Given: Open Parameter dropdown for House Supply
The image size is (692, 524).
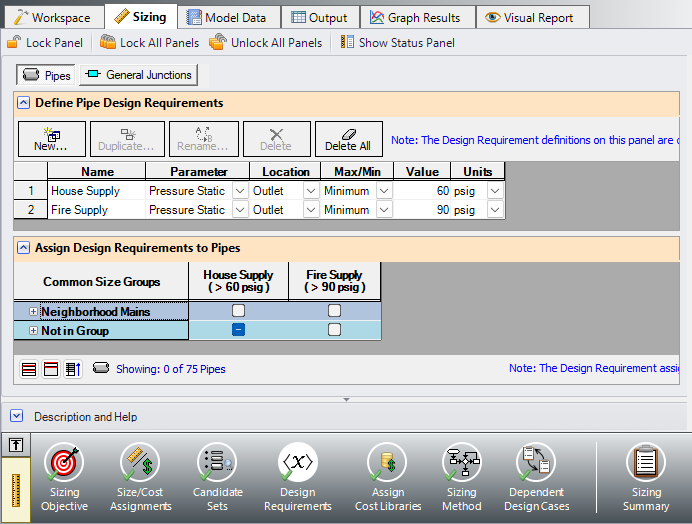Looking at the screenshot, I should (239, 191).
